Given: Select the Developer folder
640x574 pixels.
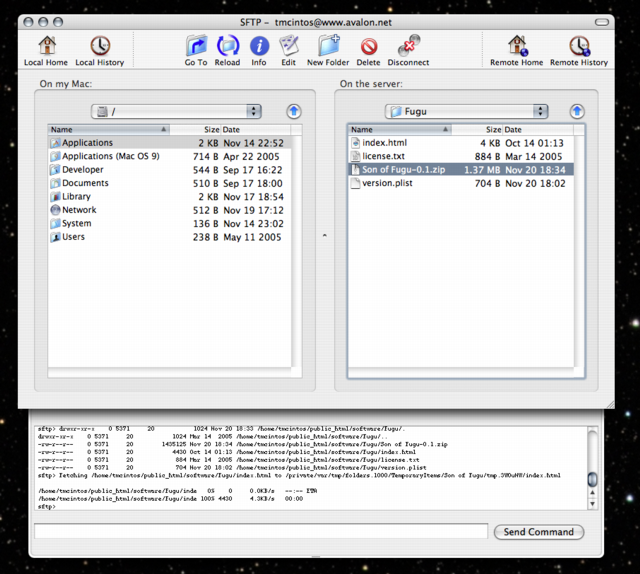Looking at the screenshot, I should pyautogui.click(x=169, y=170).
